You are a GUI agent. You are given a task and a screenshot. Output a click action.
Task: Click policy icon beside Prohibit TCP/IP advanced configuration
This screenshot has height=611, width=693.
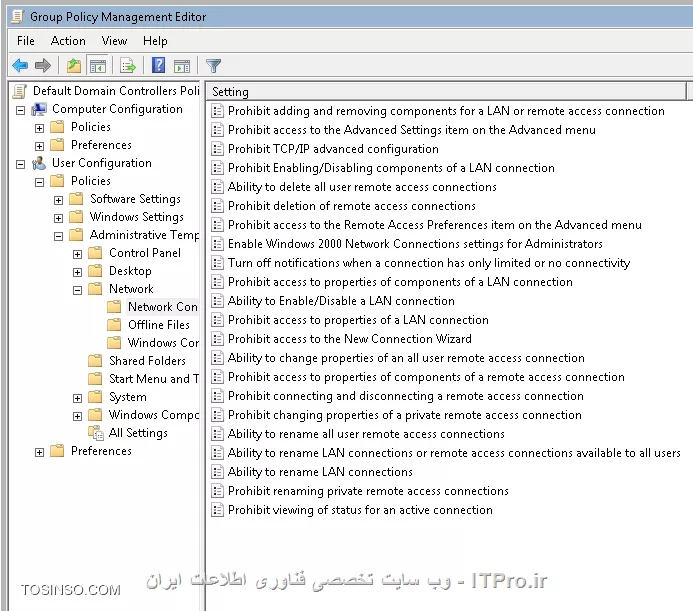coord(217,149)
